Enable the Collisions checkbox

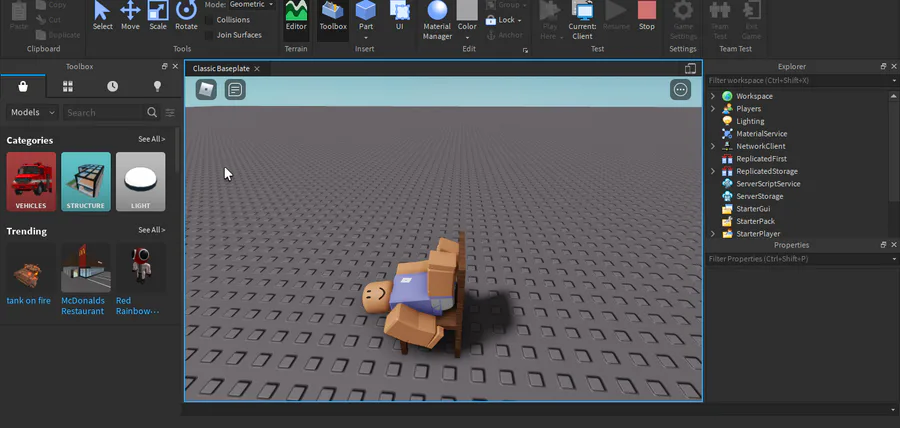[x=210, y=20]
